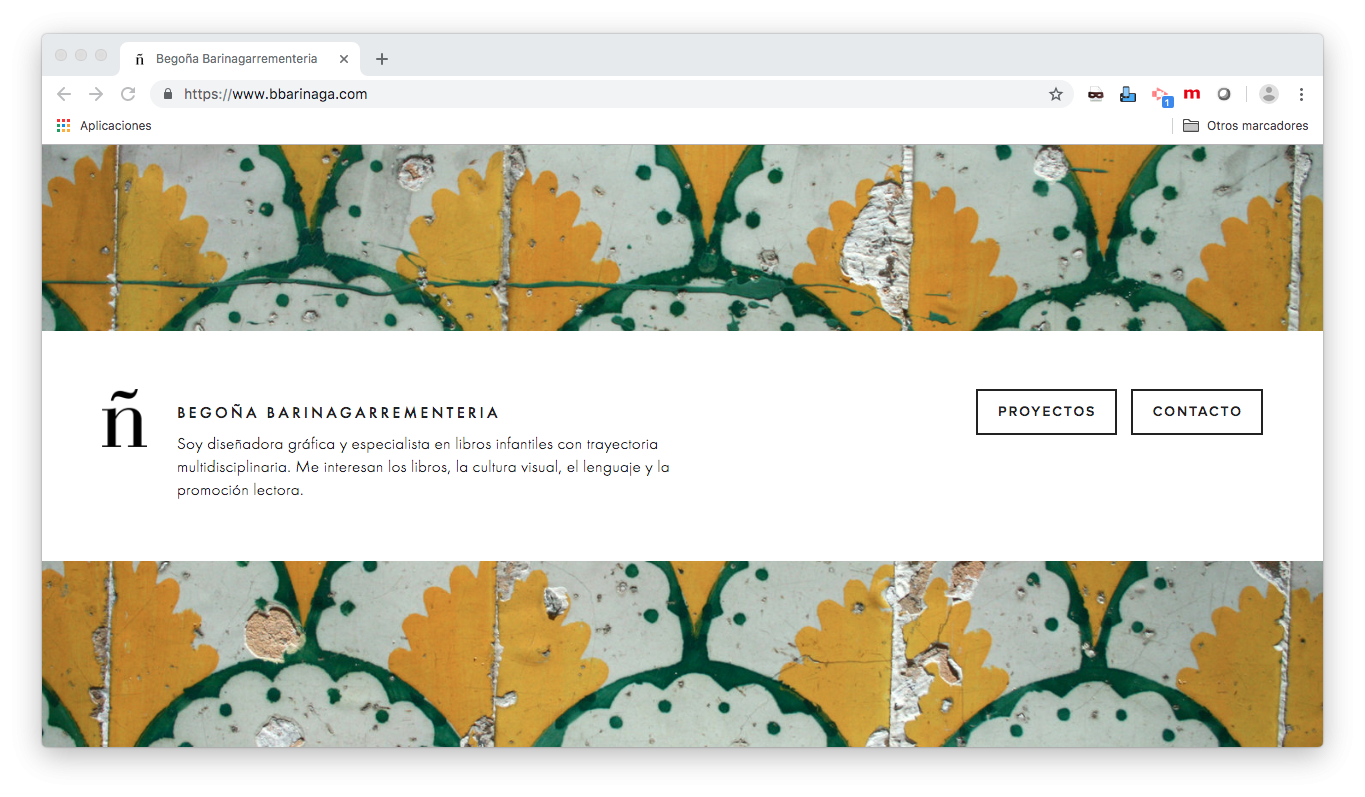The width and height of the screenshot is (1365, 797).
Task: Click the BEGOÑA BARINAGARREMENTERIA heading
Action: 338,413
